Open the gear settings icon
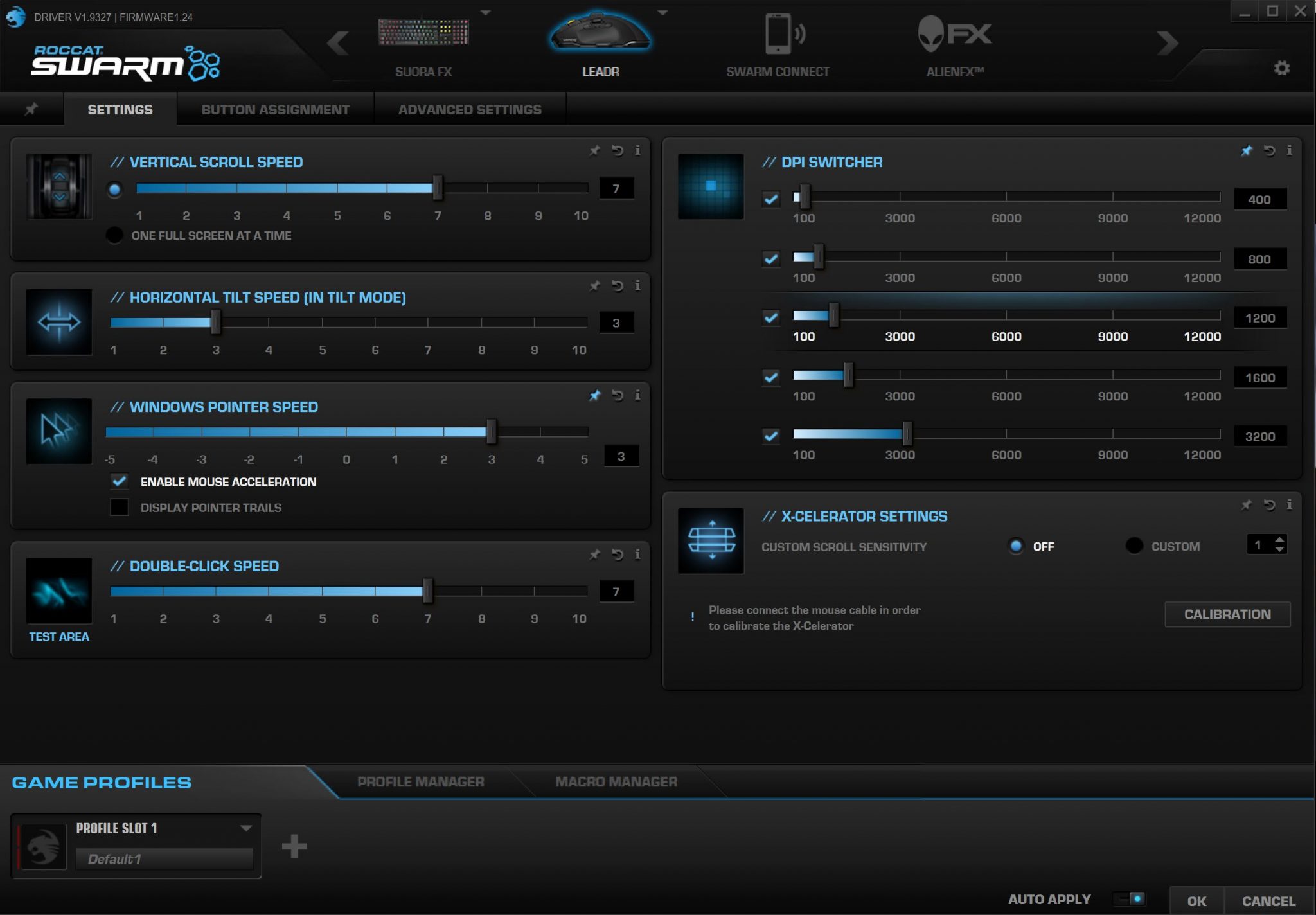This screenshot has height=915, width=1316. [x=1281, y=68]
